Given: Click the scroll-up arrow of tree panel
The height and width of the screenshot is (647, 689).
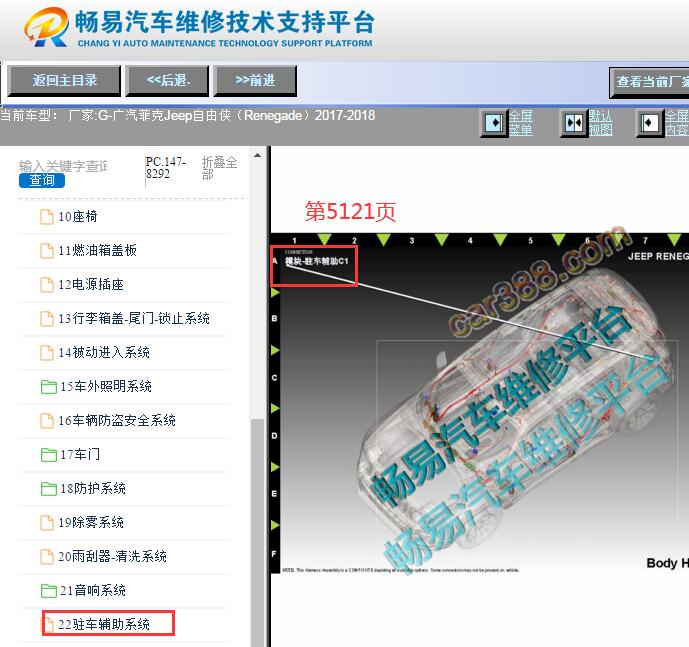Looking at the screenshot, I should [x=257, y=155].
